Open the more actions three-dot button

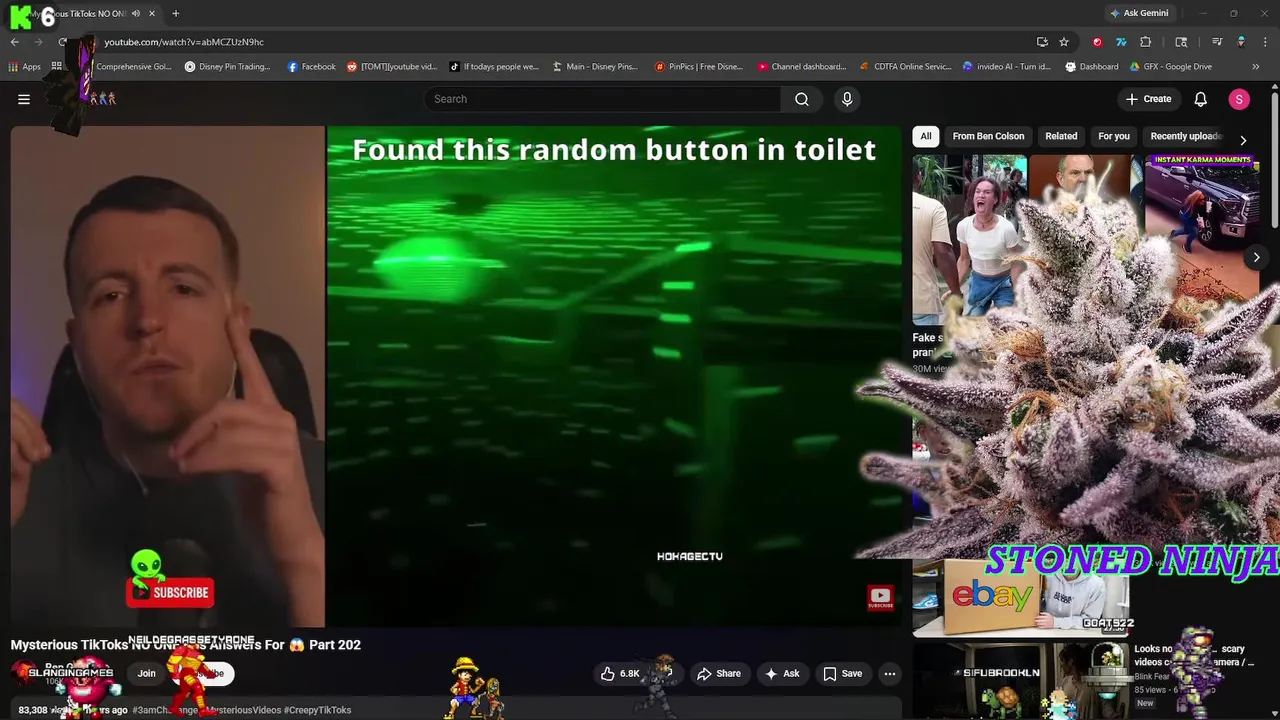click(x=889, y=673)
